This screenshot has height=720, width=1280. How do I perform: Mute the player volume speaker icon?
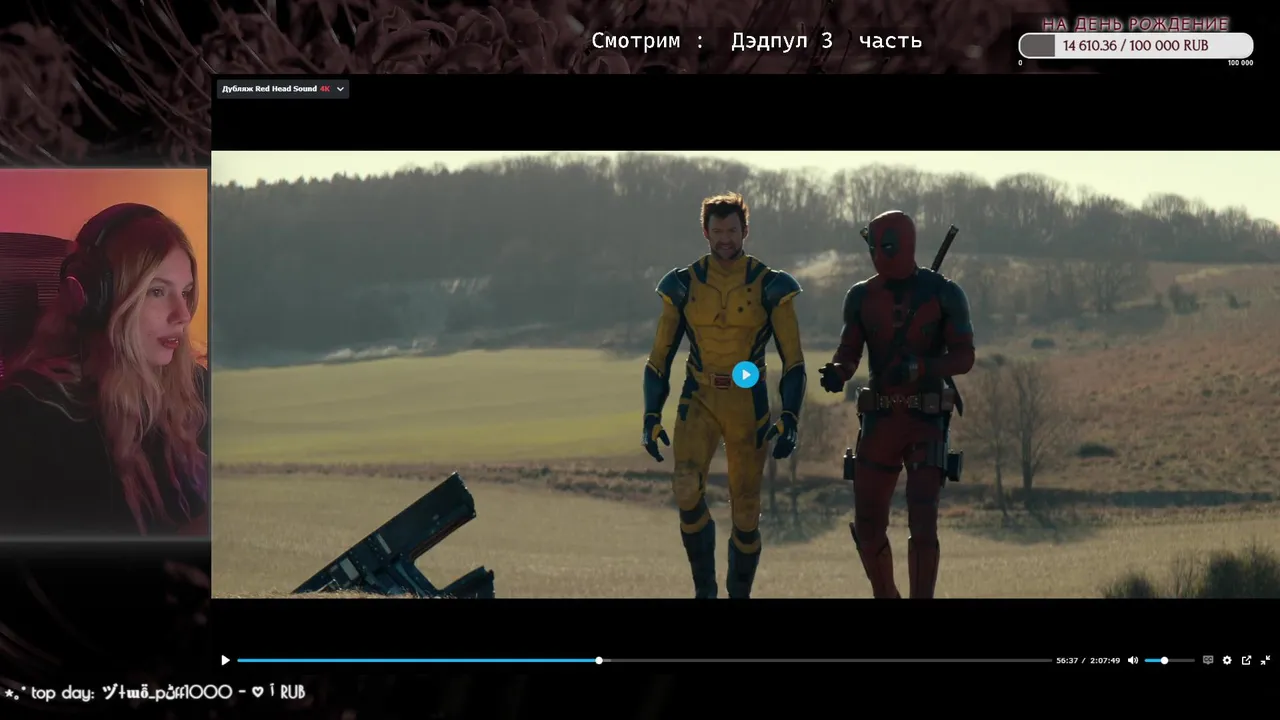tap(1133, 660)
